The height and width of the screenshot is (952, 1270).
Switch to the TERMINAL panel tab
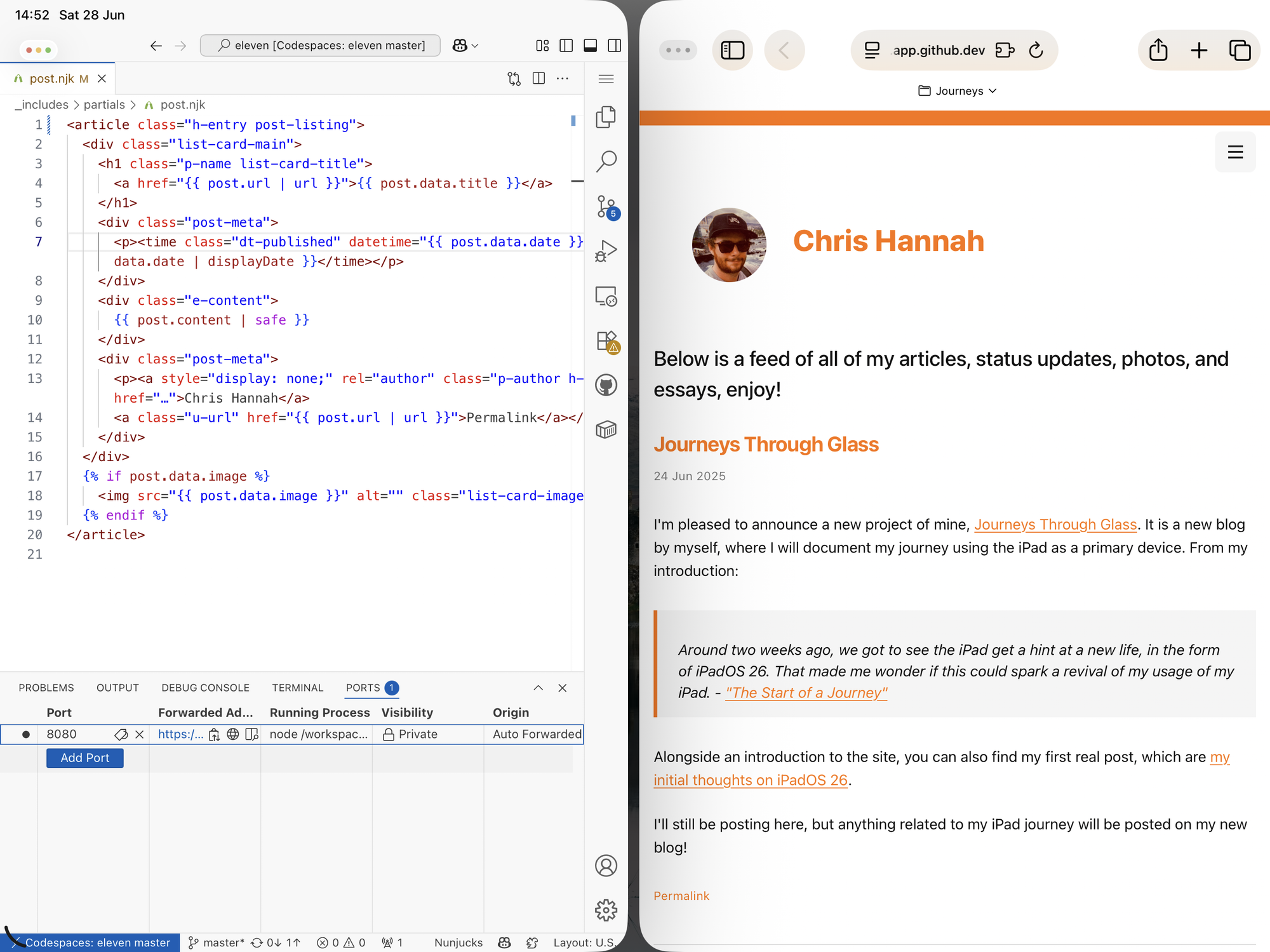point(297,688)
